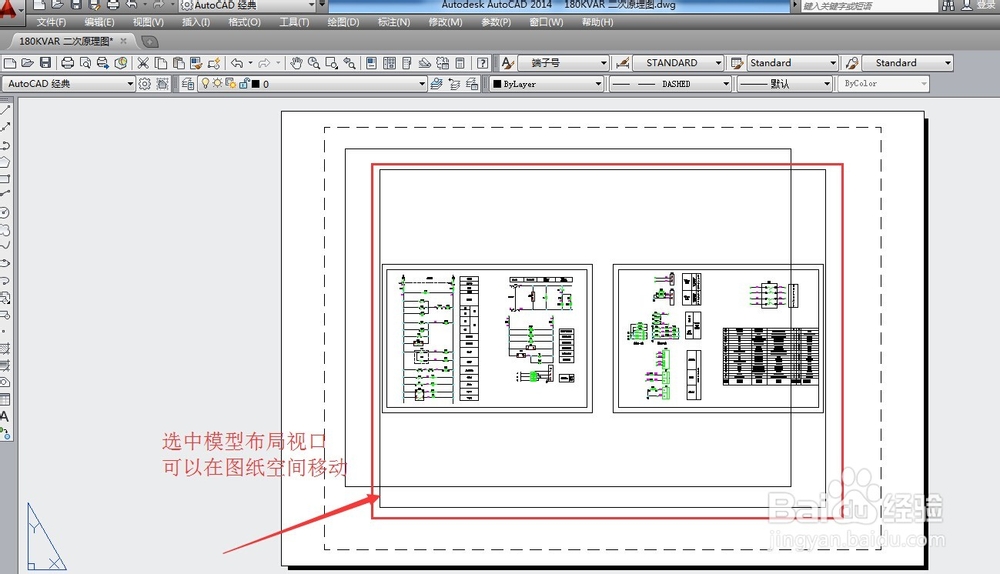Click the Match Properties brush icon

pyautogui.click(x=196, y=63)
